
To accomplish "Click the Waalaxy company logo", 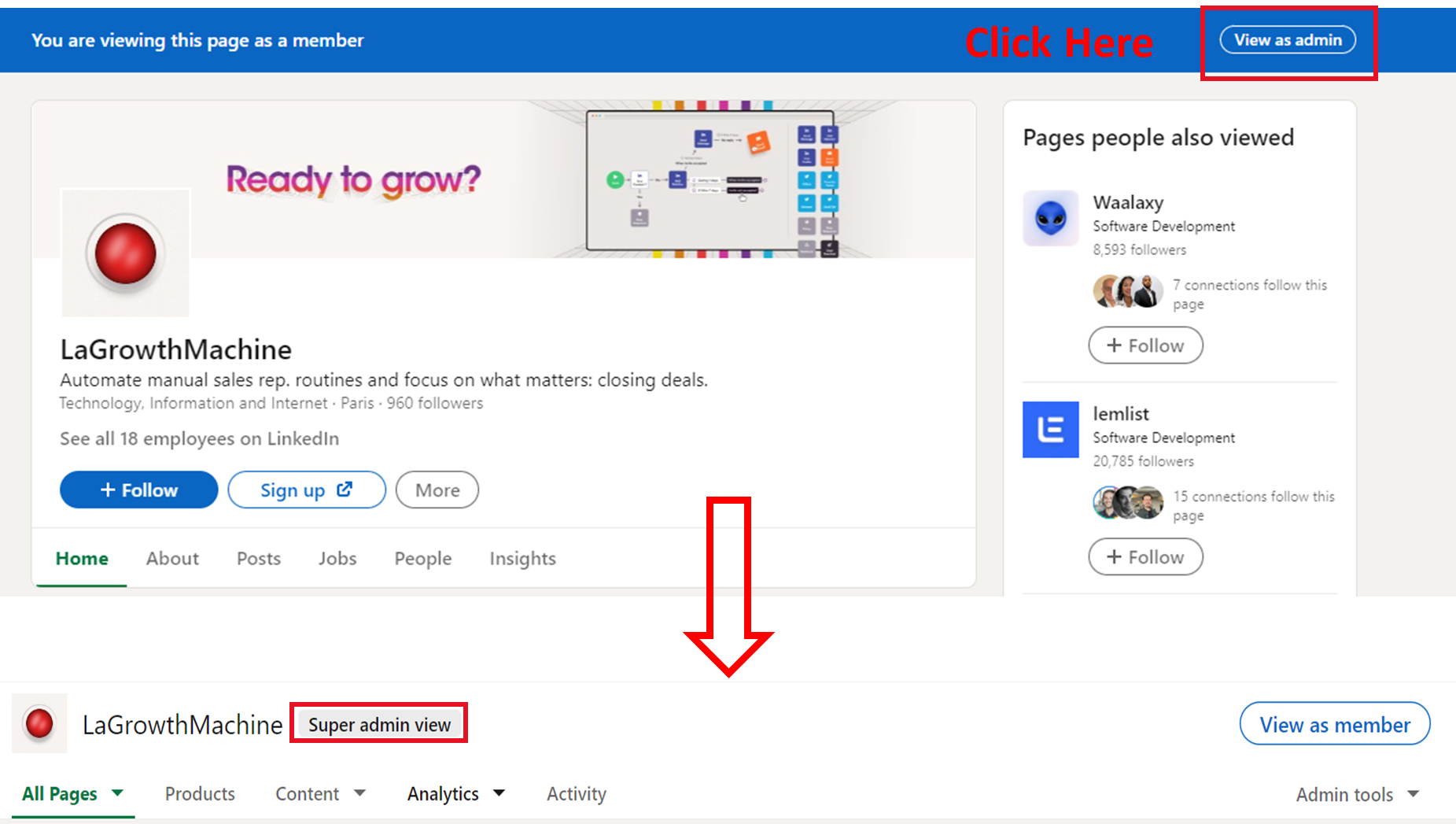I will point(1050,218).
